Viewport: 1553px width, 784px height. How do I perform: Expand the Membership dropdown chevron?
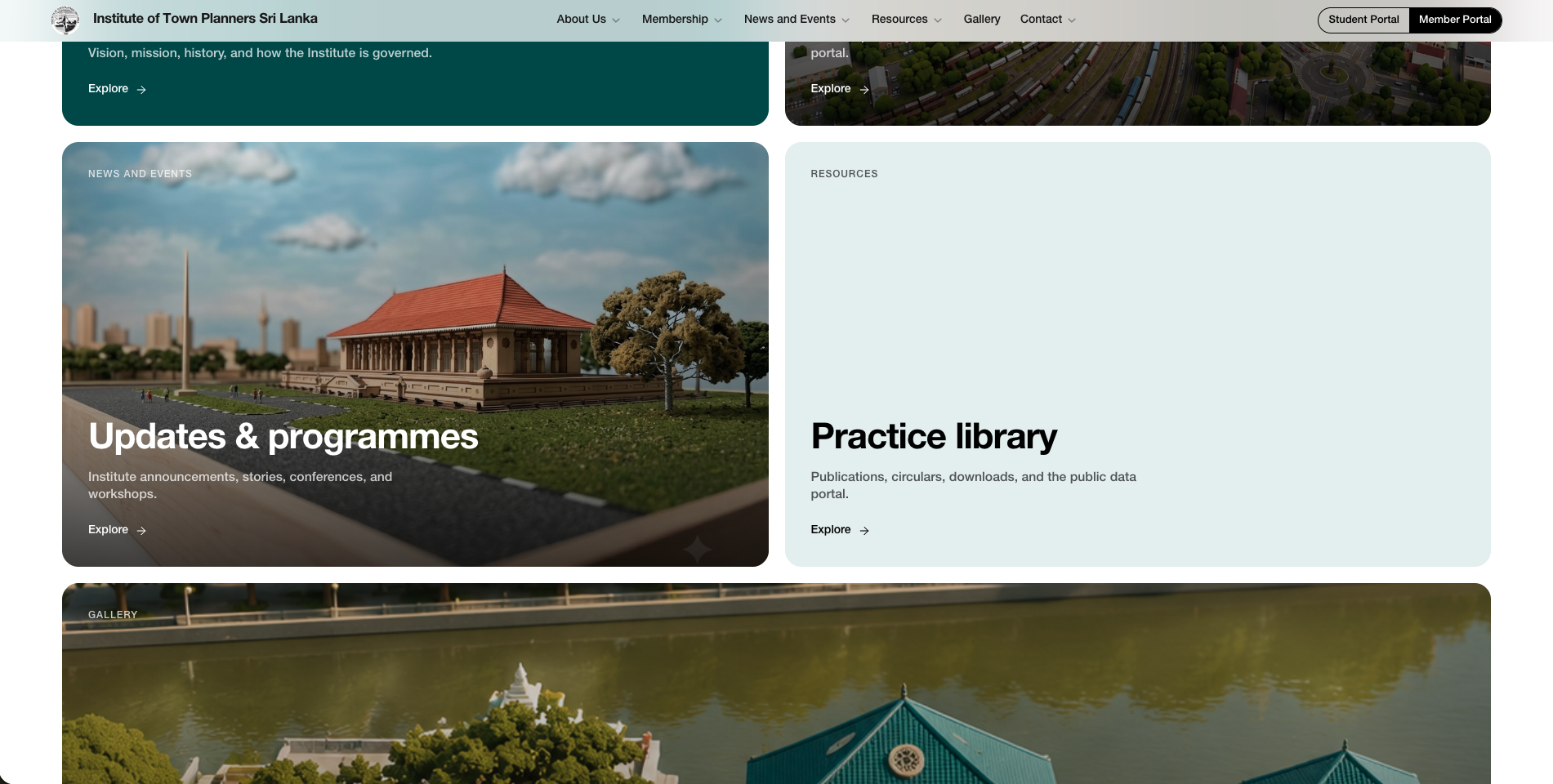point(718,20)
